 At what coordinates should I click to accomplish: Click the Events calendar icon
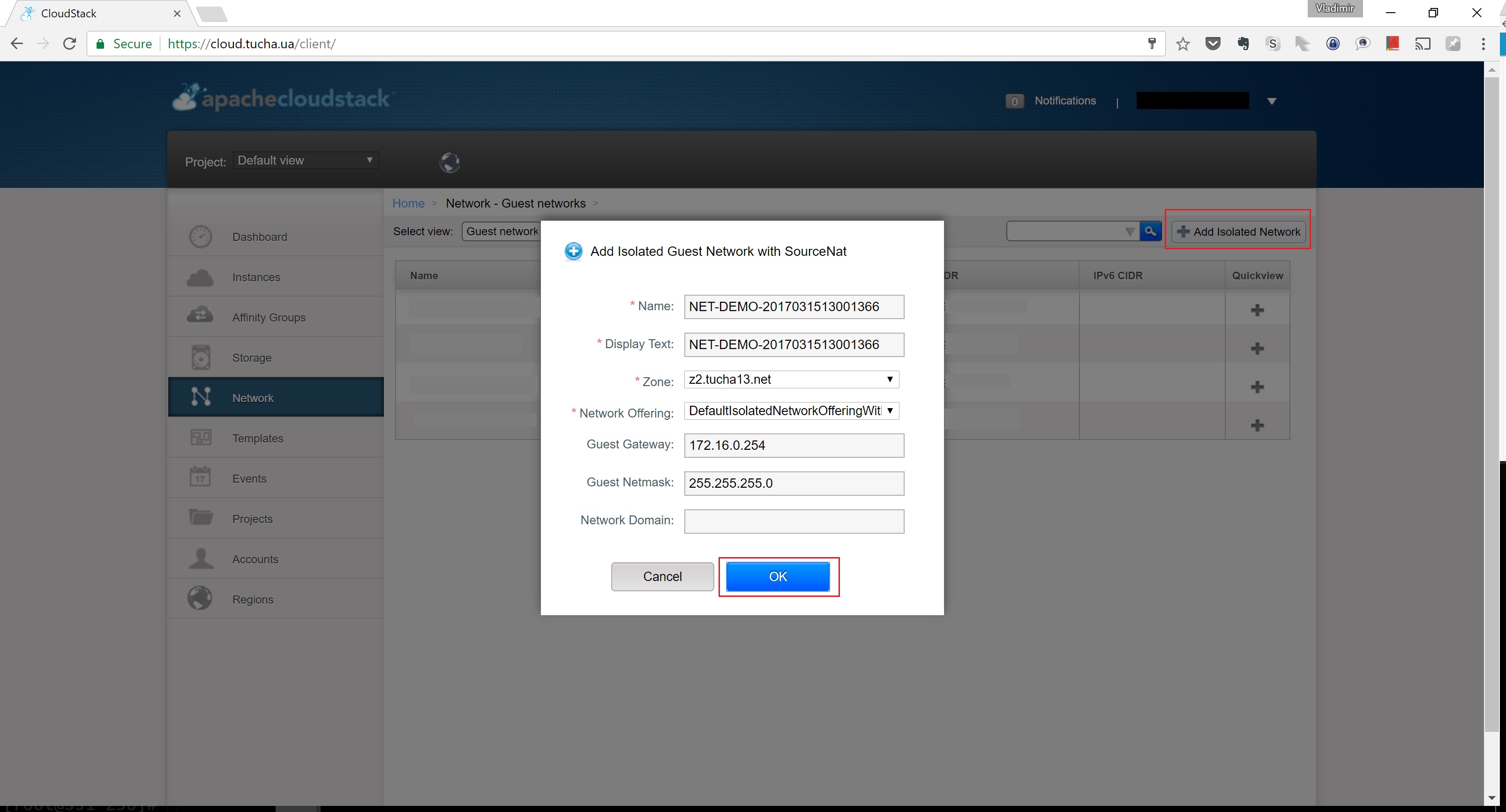(x=200, y=477)
